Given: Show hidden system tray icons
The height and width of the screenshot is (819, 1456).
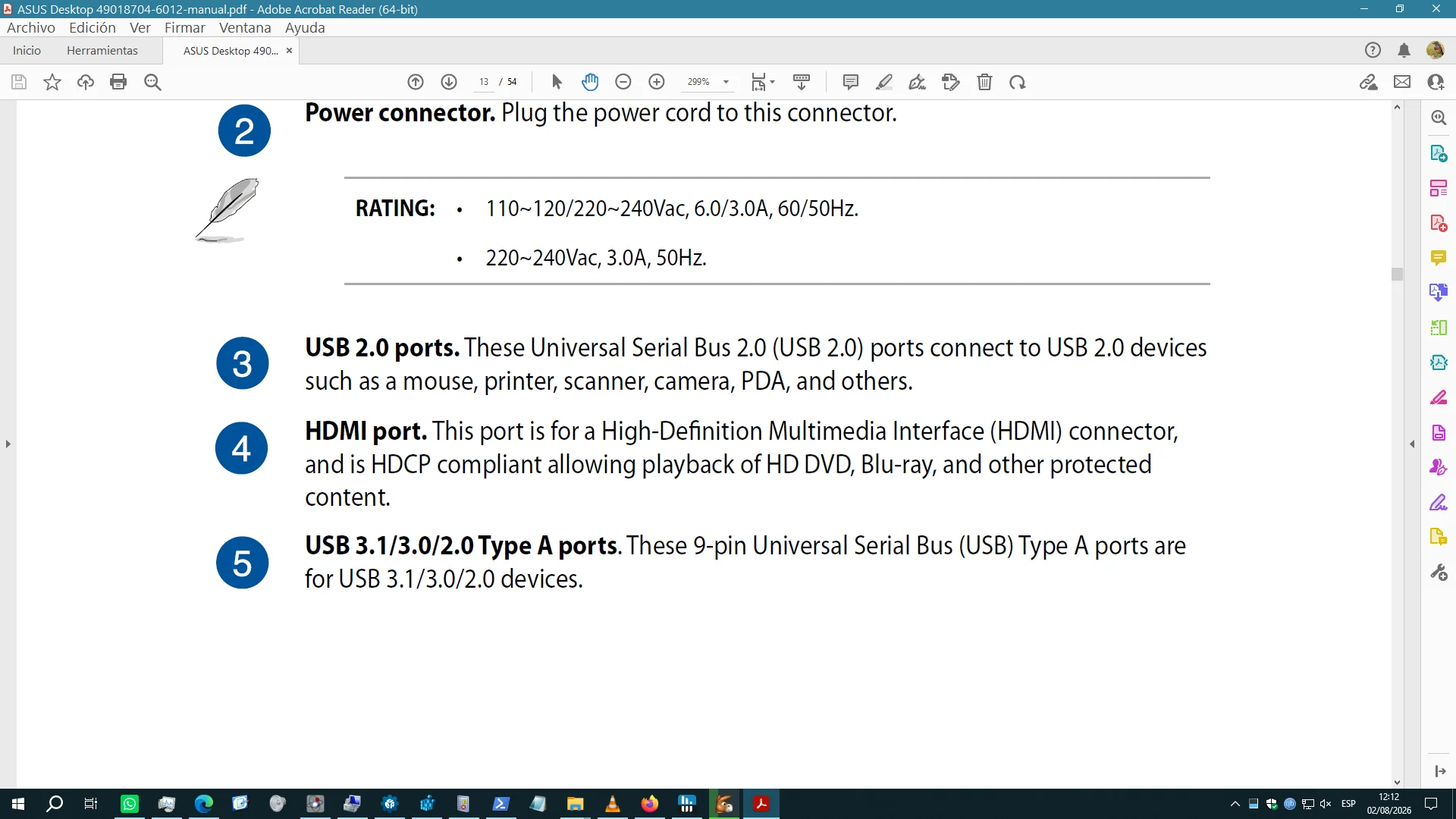Looking at the screenshot, I should [x=1235, y=804].
